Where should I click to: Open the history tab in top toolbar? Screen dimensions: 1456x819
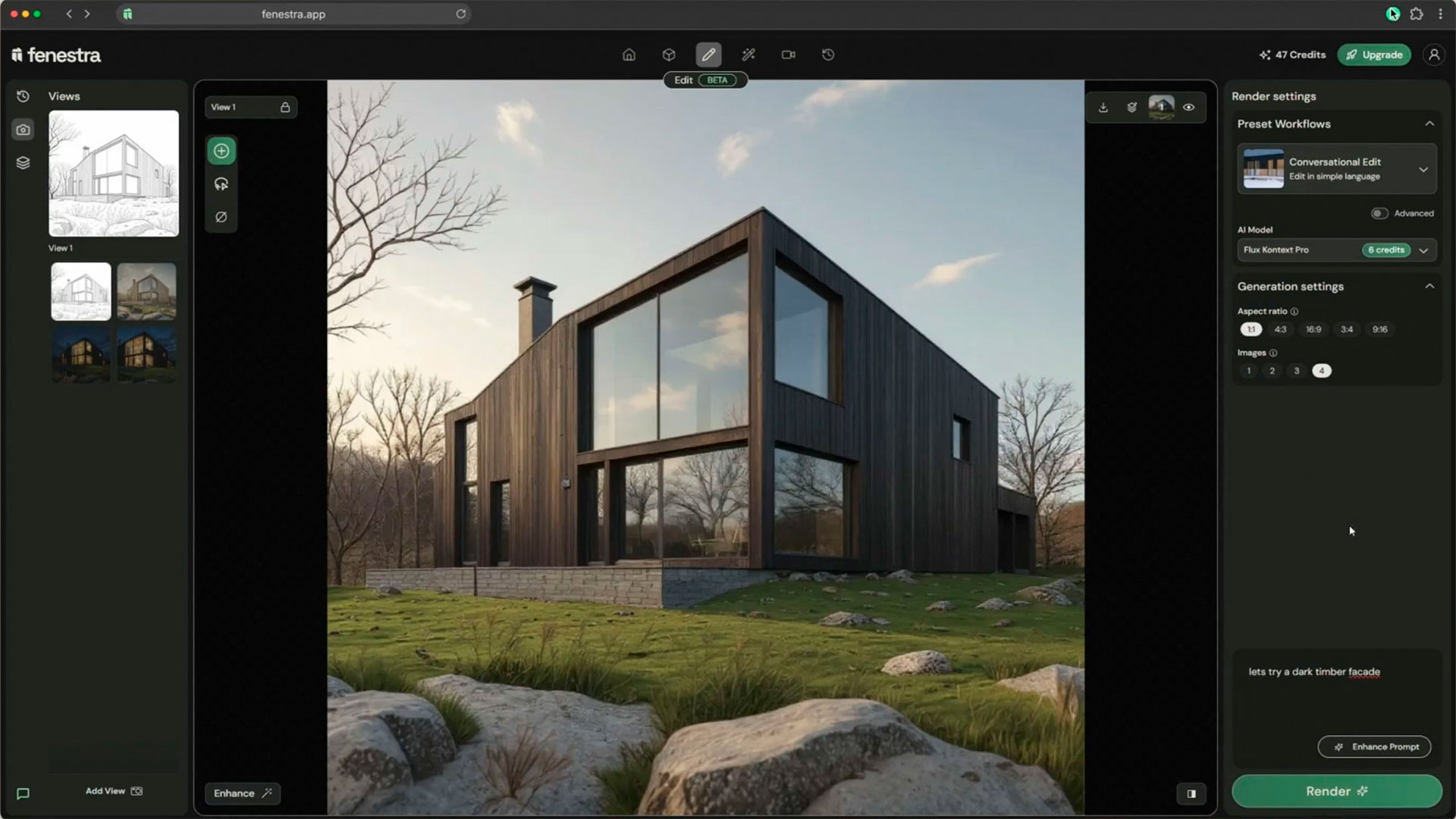[828, 55]
